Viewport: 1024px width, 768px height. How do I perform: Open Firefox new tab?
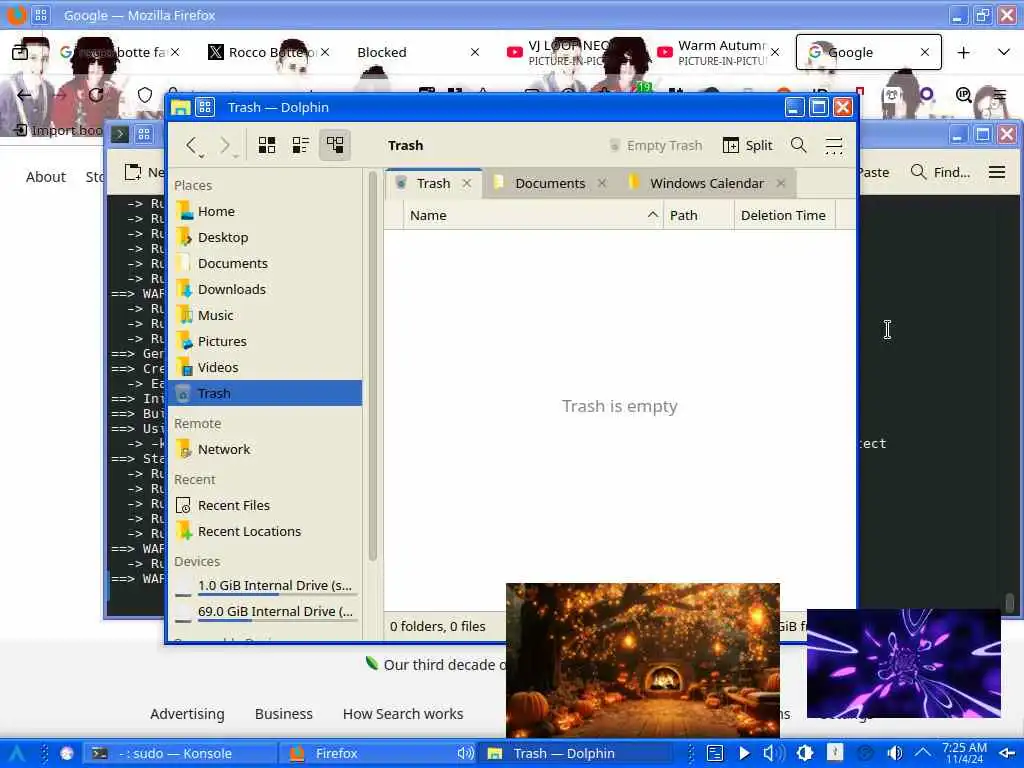[963, 52]
